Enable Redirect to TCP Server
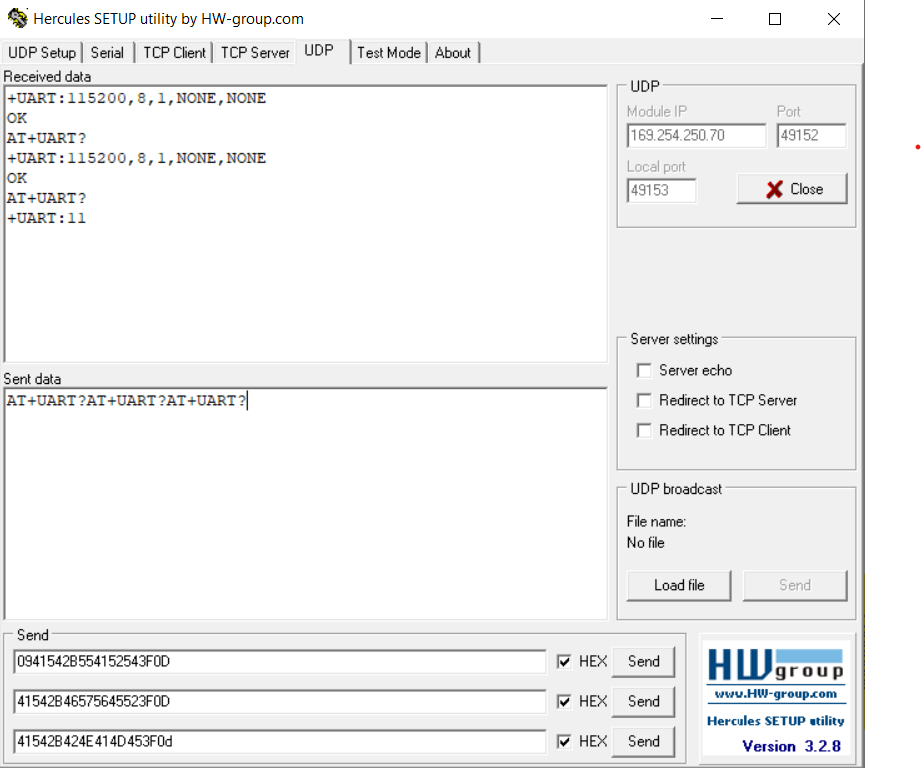Image resolution: width=921 pixels, height=768 pixels. pos(644,400)
